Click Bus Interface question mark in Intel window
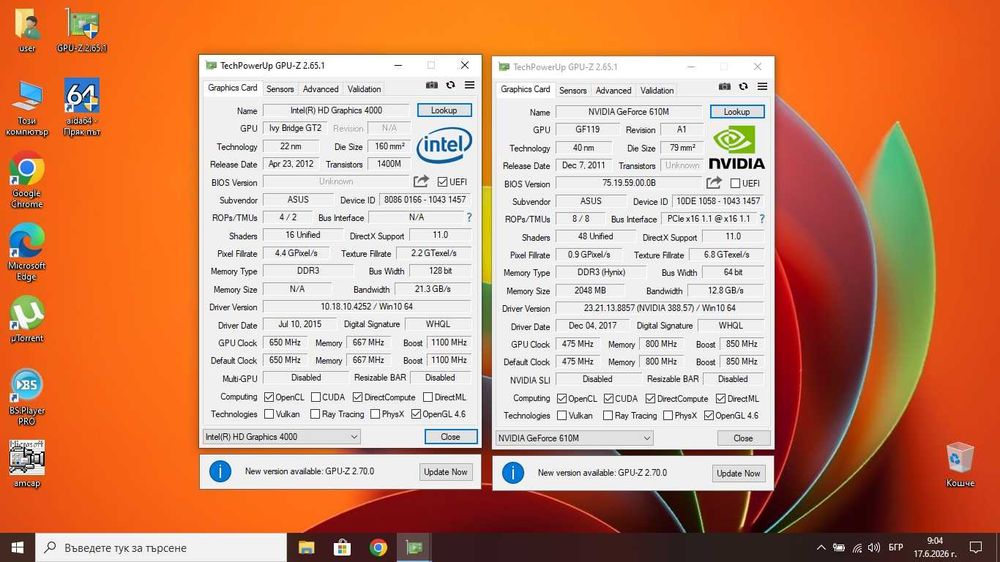 coord(469,218)
